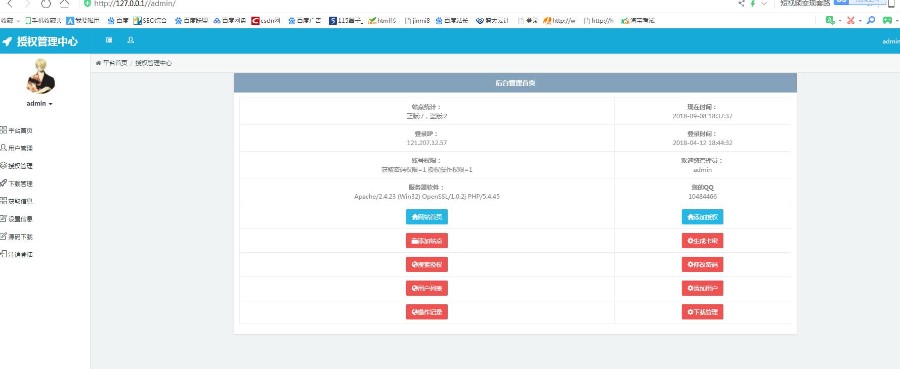Click red 添加用户 button
The image size is (900, 369).
(703, 288)
